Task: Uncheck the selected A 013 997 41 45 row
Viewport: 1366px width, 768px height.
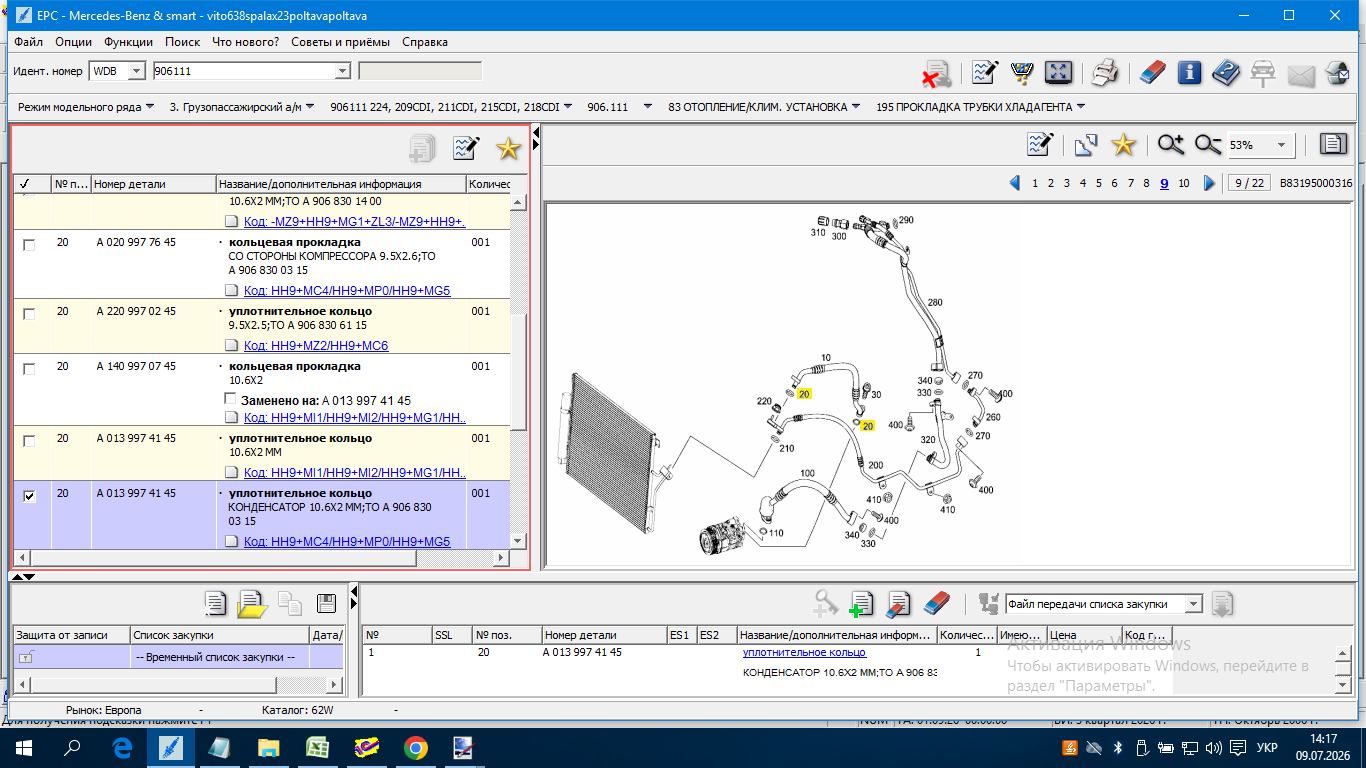Action: [29, 496]
